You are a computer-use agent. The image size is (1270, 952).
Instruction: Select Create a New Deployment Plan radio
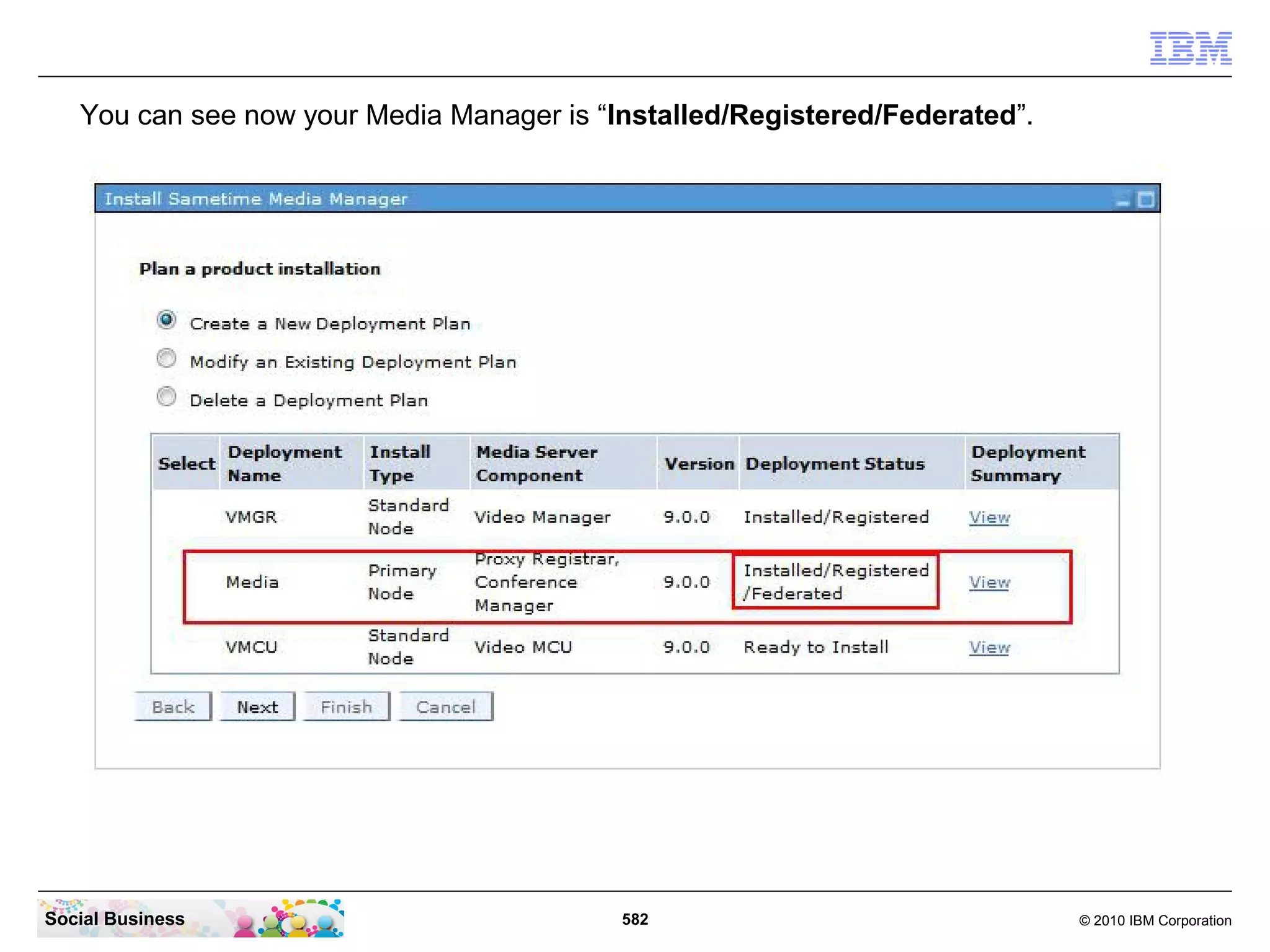click(x=166, y=320)
